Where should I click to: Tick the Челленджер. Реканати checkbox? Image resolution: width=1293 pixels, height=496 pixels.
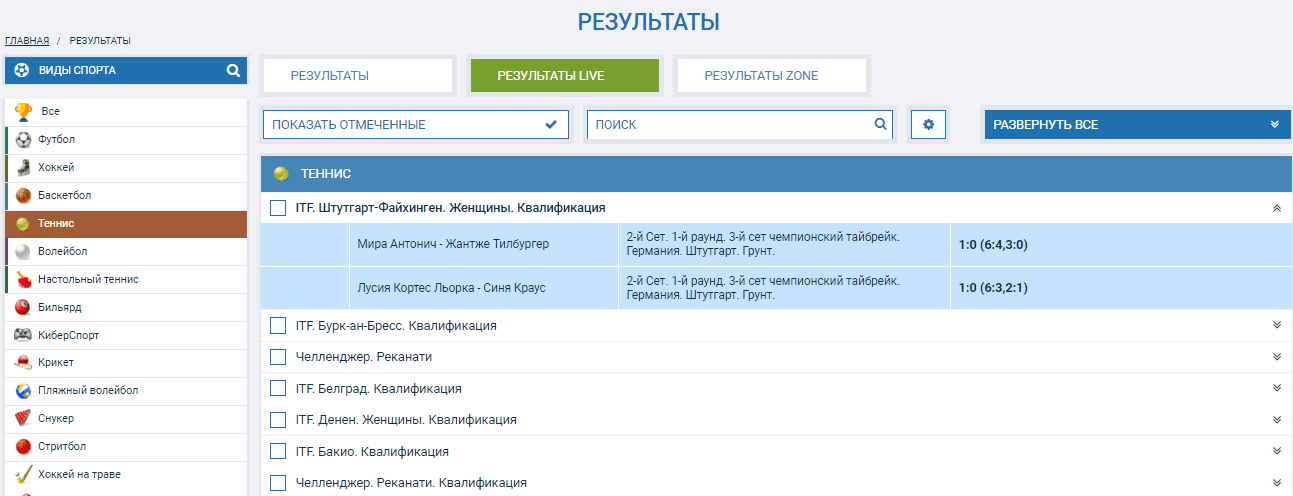click(x=278, y=357)
